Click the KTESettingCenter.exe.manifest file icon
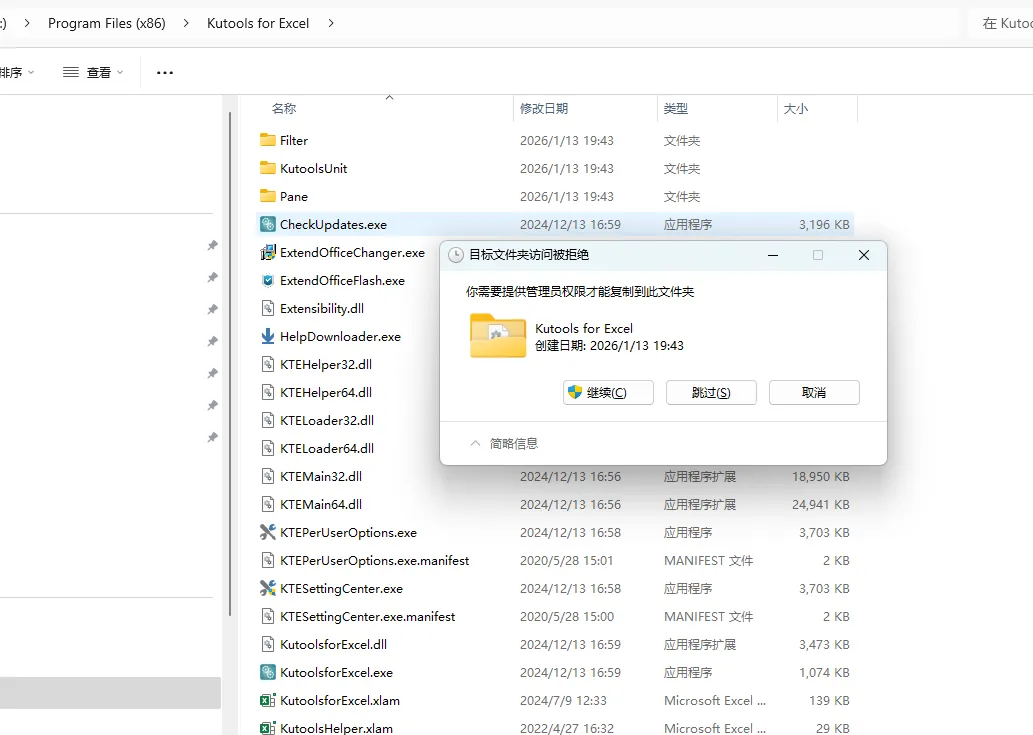Screen dimensions: 1033x735 point(267,616)
